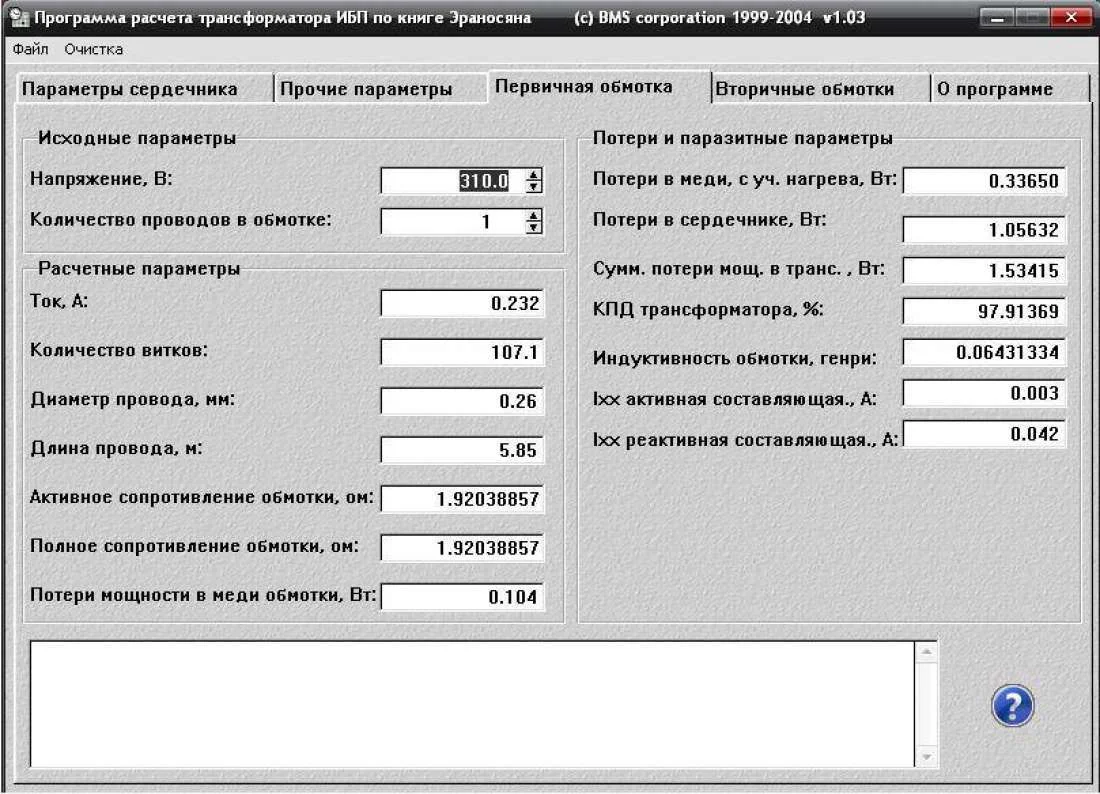Click text area scrollbar up arrow
This screenshot has width=1100, height=794.
click(926, 652)
